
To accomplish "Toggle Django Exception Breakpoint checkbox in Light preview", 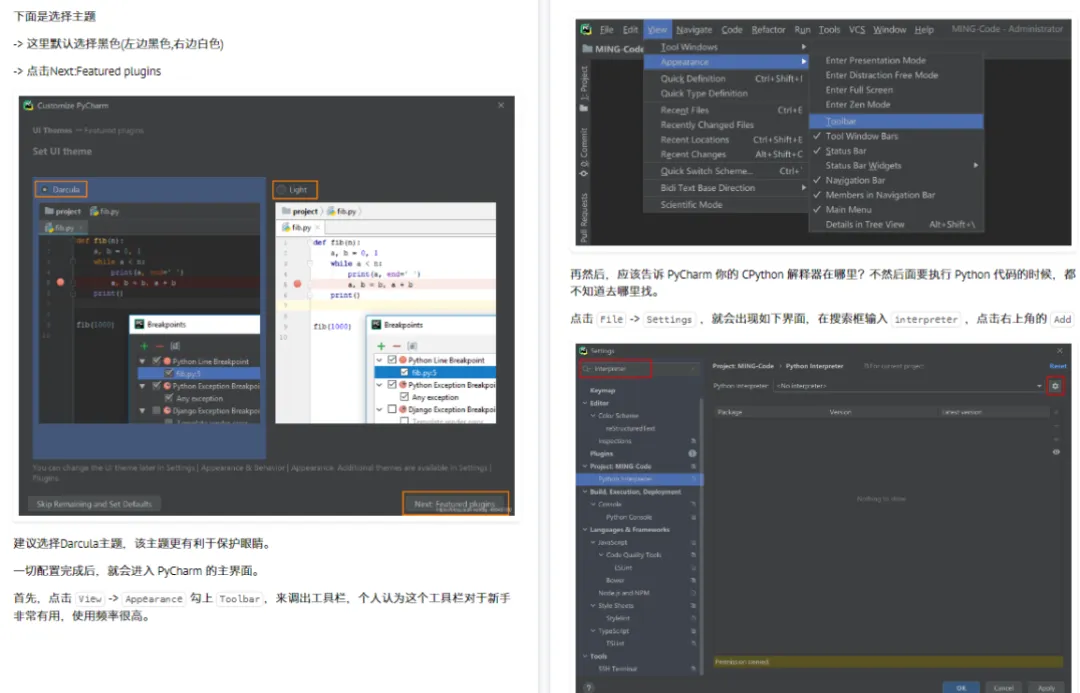I will click(x=392, y=409).
